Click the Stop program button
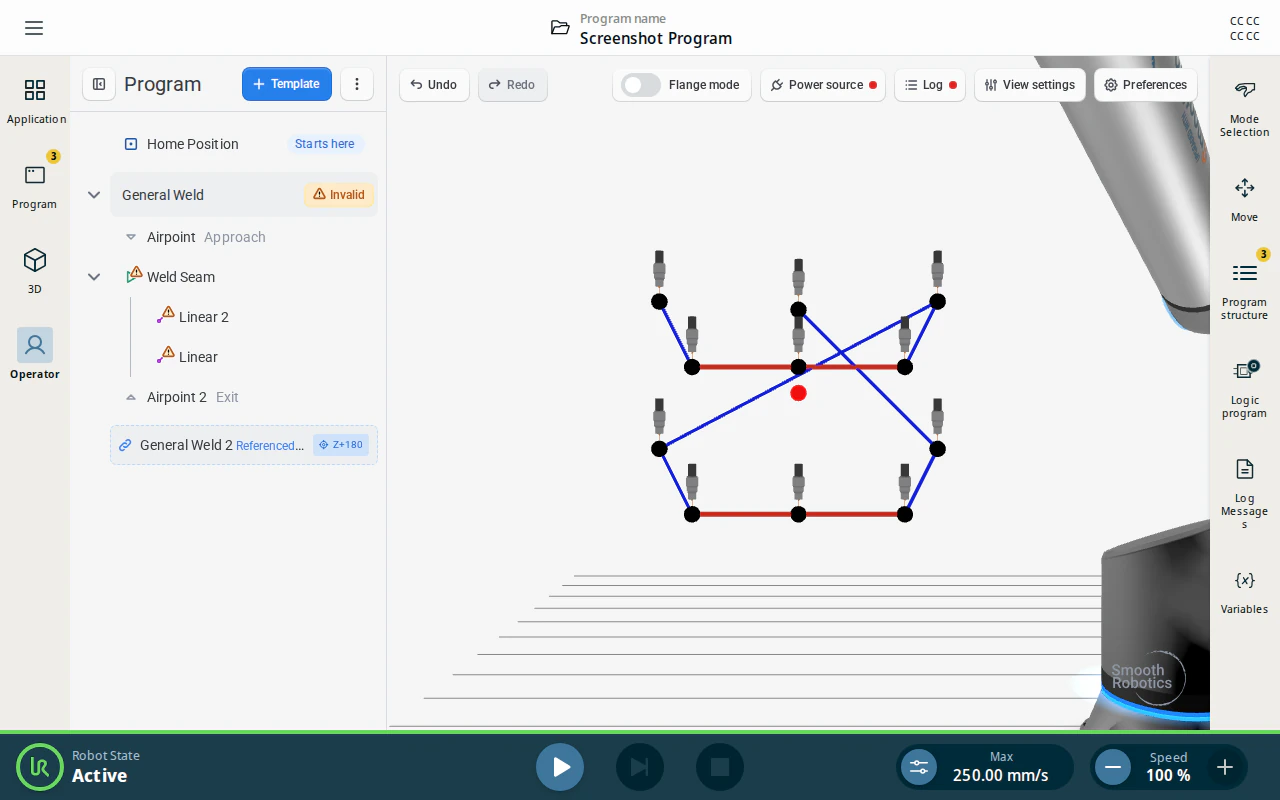This screenshot has width=1280, height=800. tap(720, 767)
